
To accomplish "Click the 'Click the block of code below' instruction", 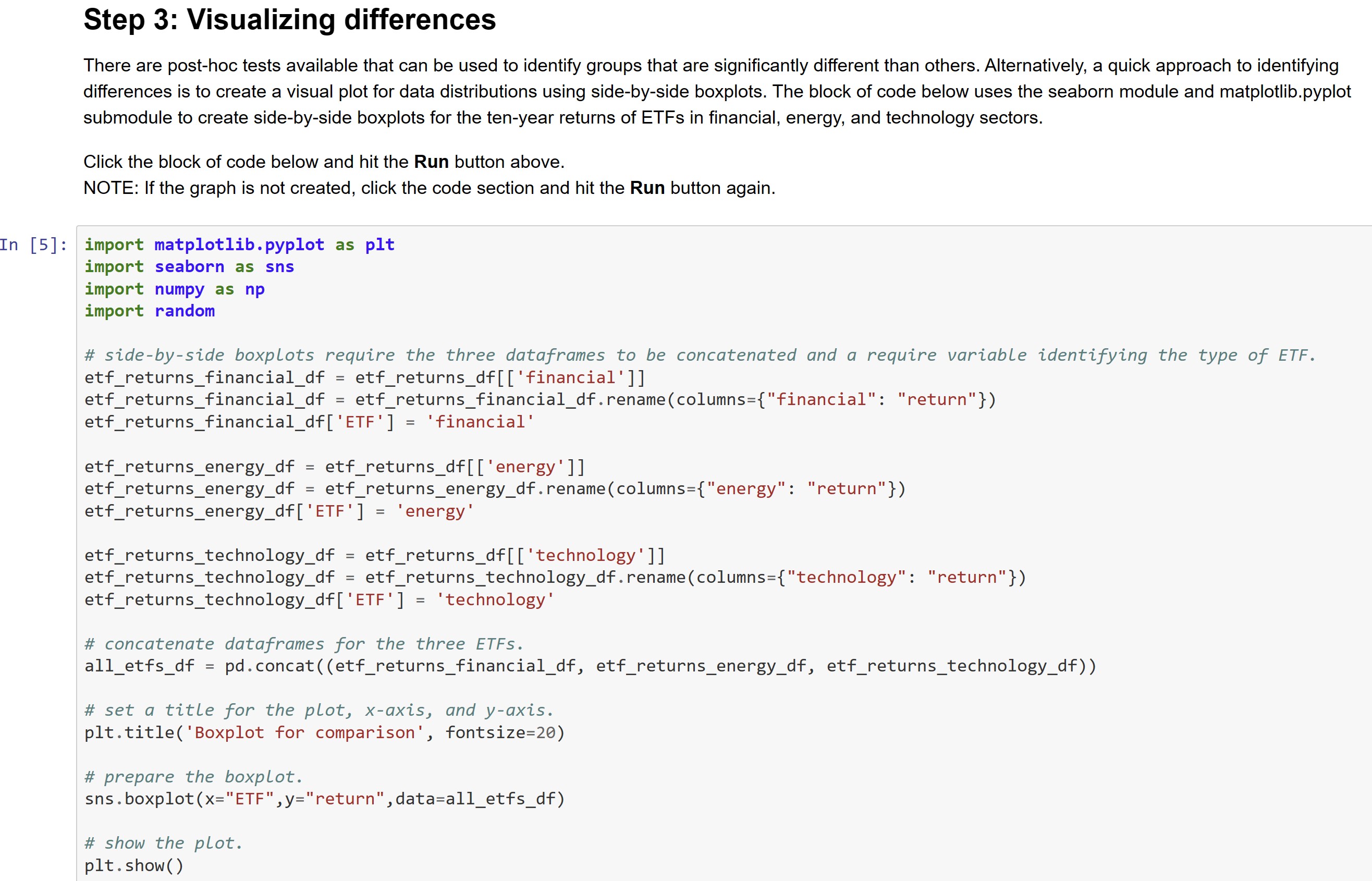I will pos(324,162).
